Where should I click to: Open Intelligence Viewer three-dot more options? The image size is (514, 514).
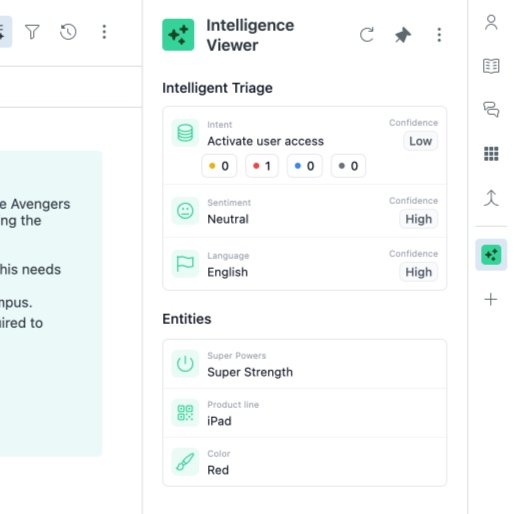[439, 35]
